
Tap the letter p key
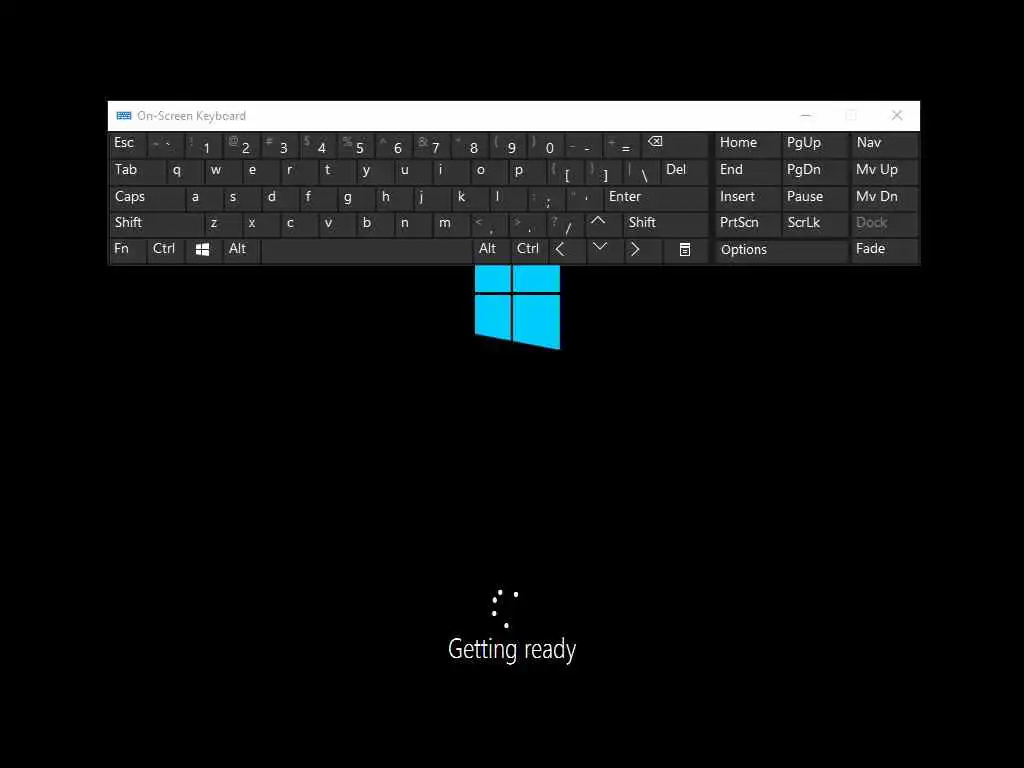click(526, 171)
